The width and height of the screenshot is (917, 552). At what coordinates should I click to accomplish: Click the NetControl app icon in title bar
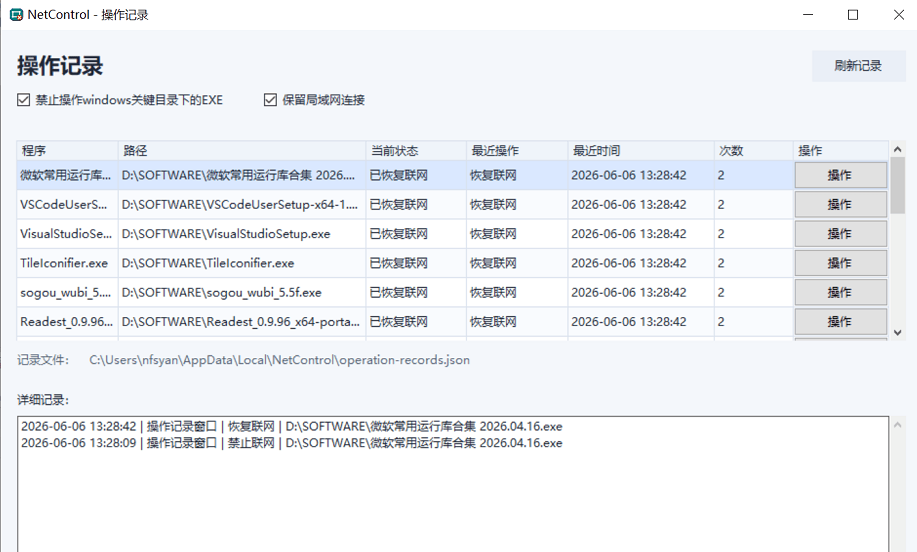pyautogui.click(x=16, y=15)
